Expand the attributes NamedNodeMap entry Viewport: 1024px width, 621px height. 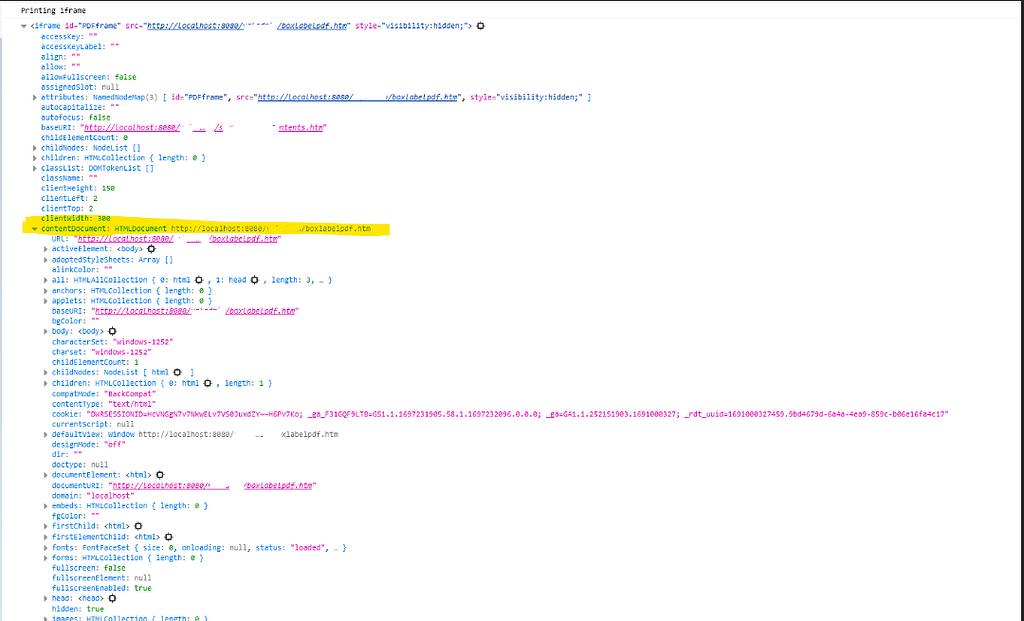(x=34, y=96)
